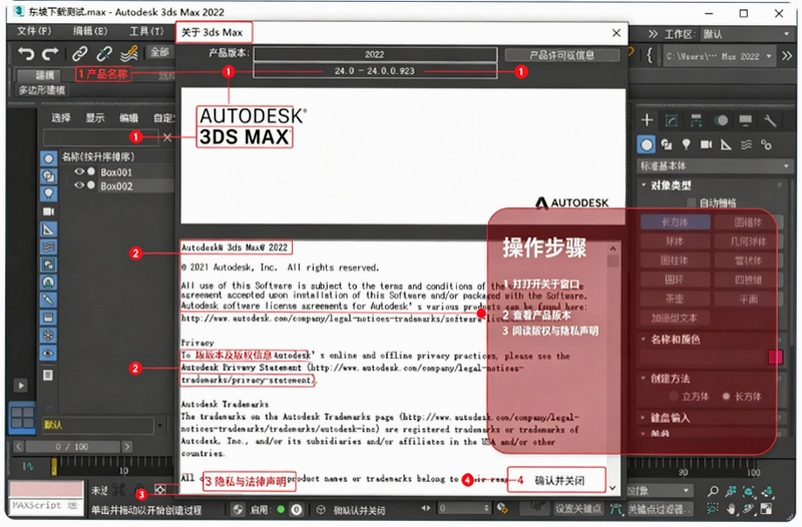Click the Pan hand viewport control

[730, 509]
